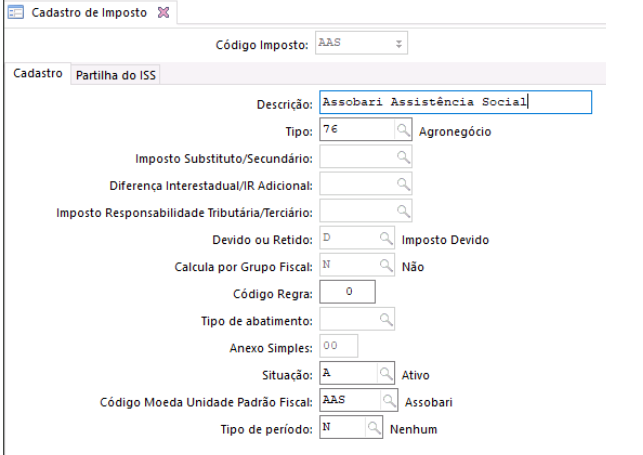The height and width of the screenshot is (455, 643).
Task: Open Imposto Responsabilidade Tributária/Terciário lookup icon
Action: point(402,210)
